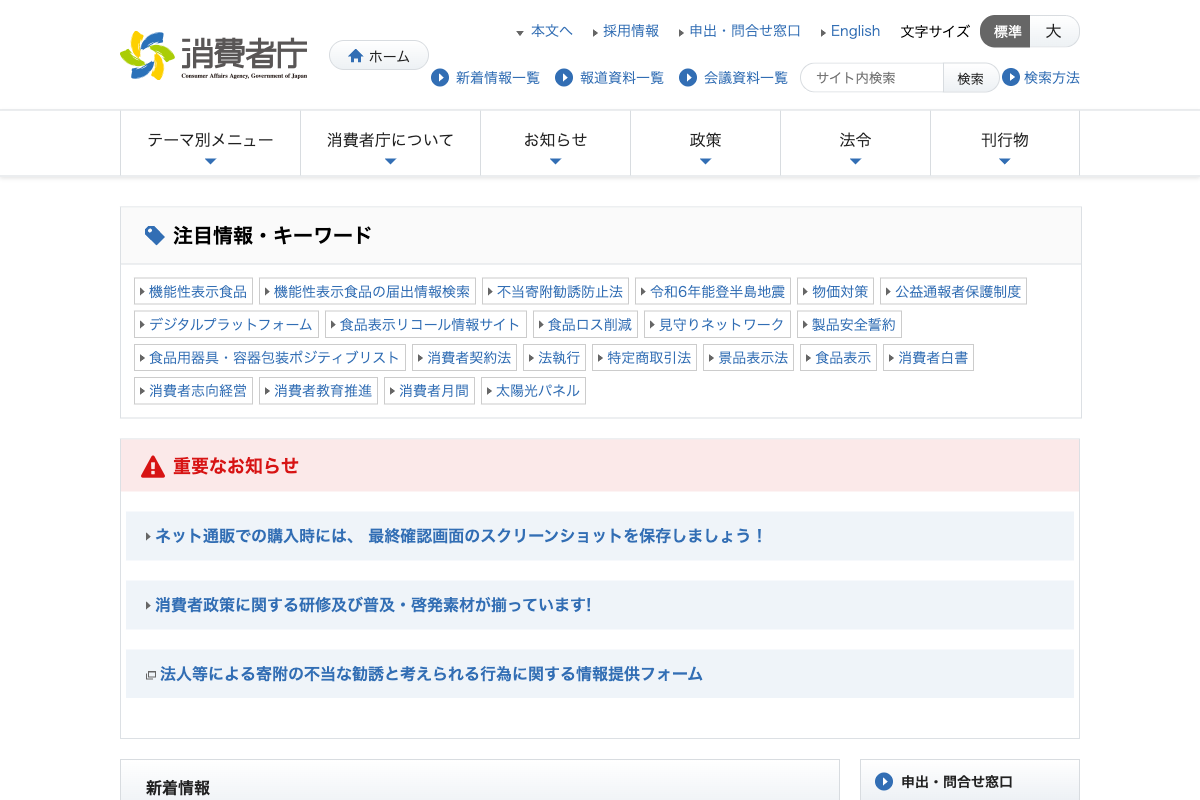This screenshot has width=1200, height=800.
Task: Open the 政策 navigation menu
Action: [x=705, y=143]
